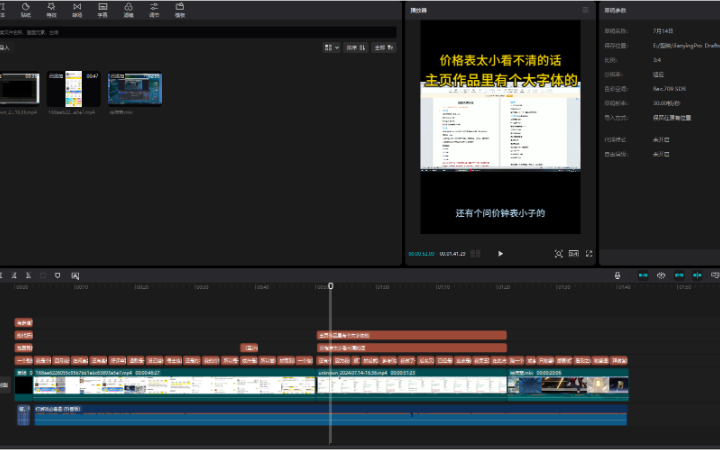This screenshot has height=450, width=720.
Task: Focus the media search input field
Action: tap(197, 32)
